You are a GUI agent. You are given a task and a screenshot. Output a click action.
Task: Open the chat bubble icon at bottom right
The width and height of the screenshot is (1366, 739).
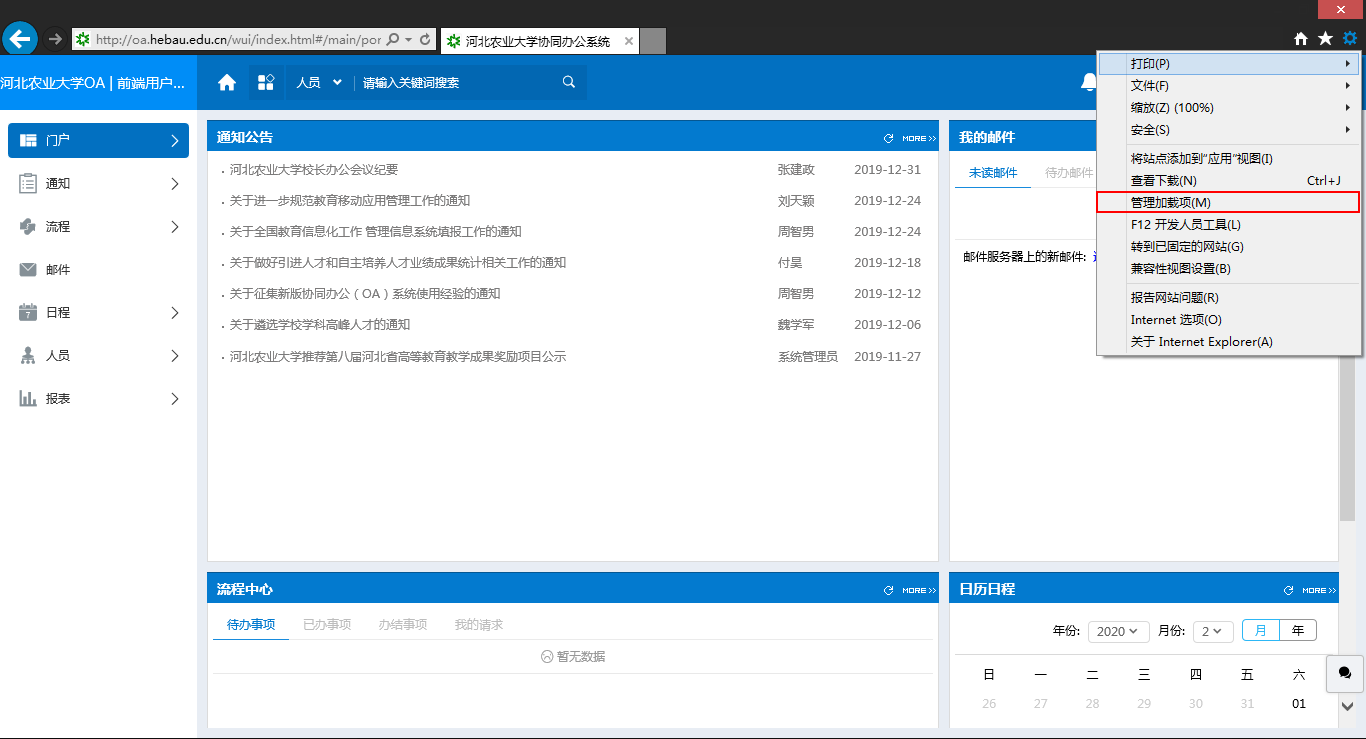(1345, 673)
